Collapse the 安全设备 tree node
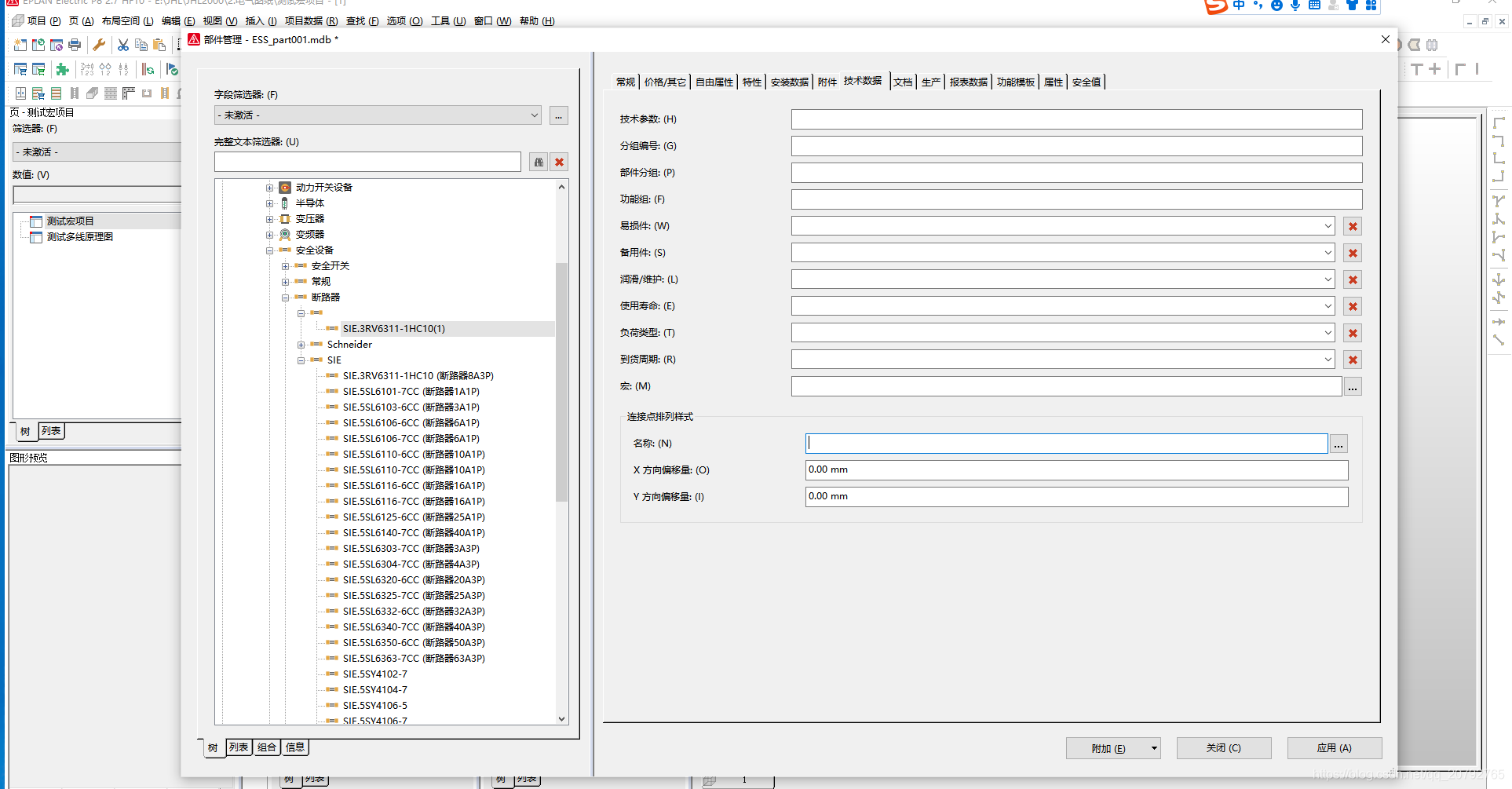 pyautogui.click(x=269, y=250)
